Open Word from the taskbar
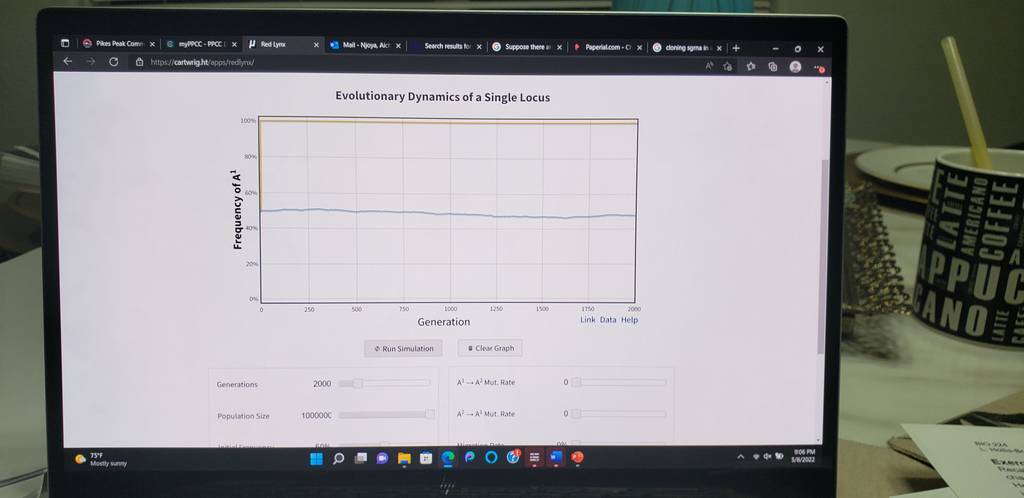 pos(556,458)
